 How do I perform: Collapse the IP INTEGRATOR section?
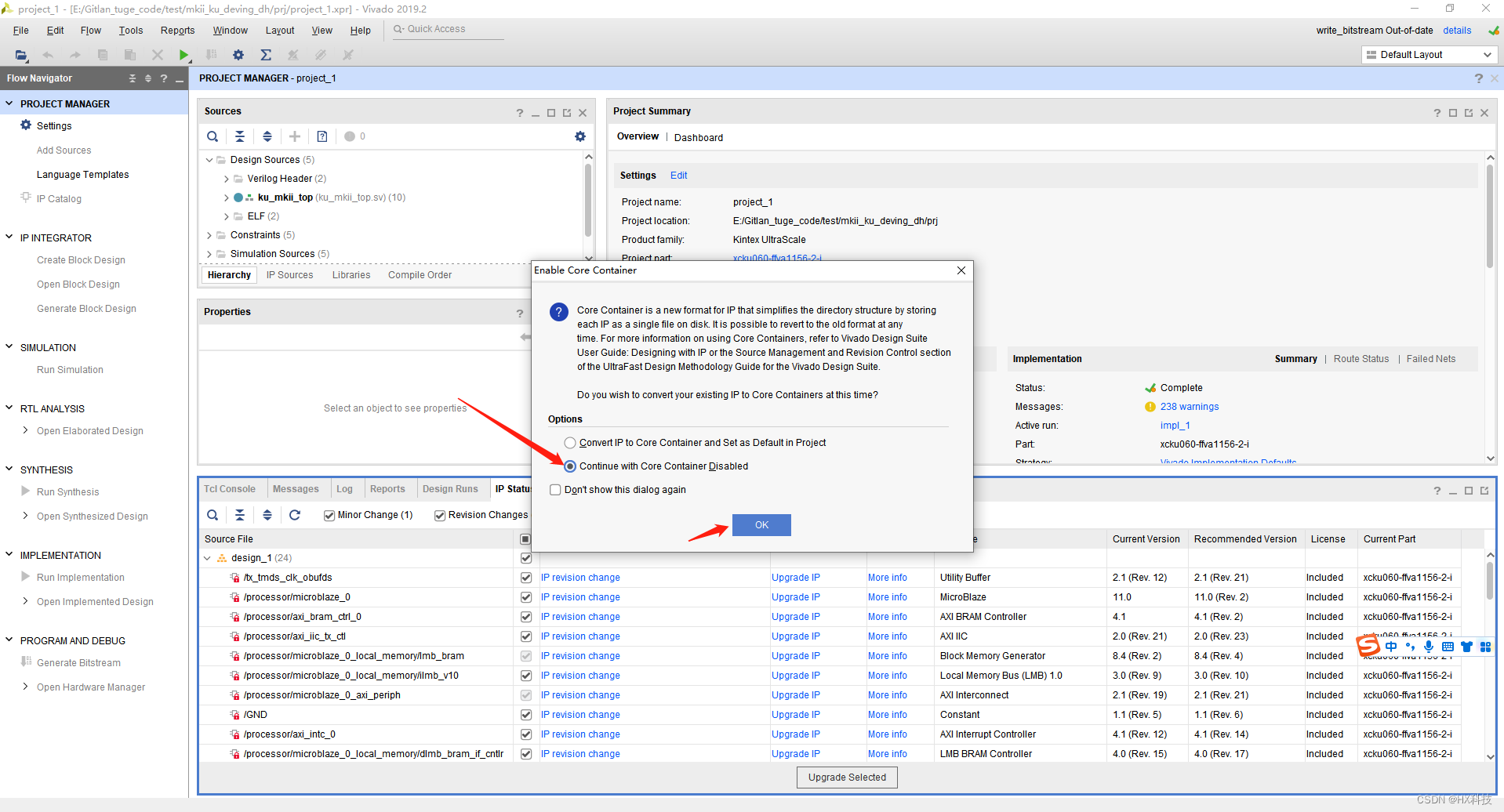[x=9, y=237]
